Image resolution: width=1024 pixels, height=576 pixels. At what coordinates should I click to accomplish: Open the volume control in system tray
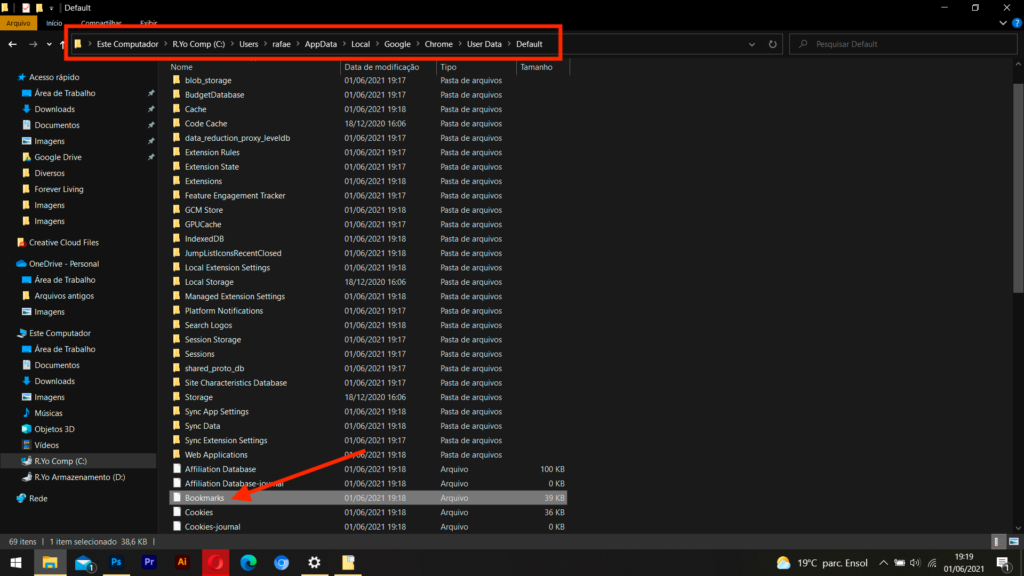[916, 562]
